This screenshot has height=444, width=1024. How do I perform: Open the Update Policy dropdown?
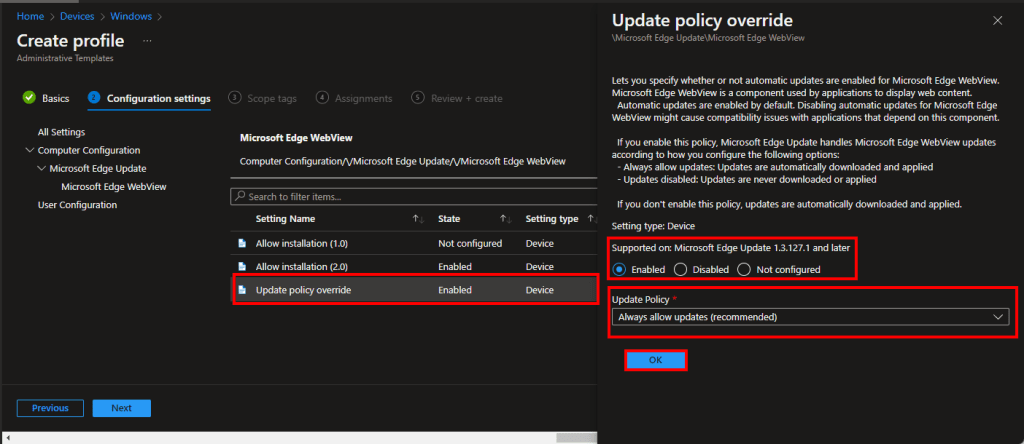point(809,317)
